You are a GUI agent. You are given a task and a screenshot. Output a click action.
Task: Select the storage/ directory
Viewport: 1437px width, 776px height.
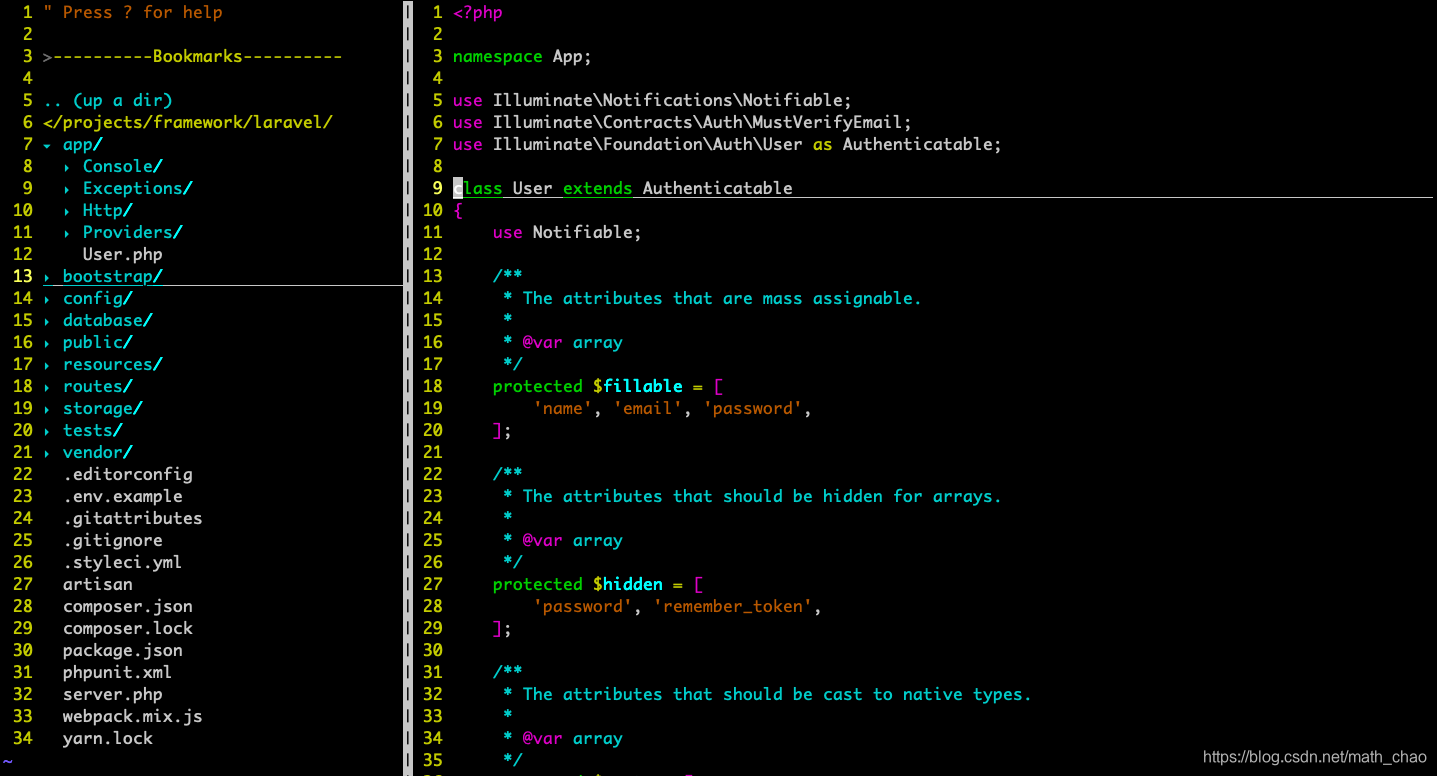103,409
